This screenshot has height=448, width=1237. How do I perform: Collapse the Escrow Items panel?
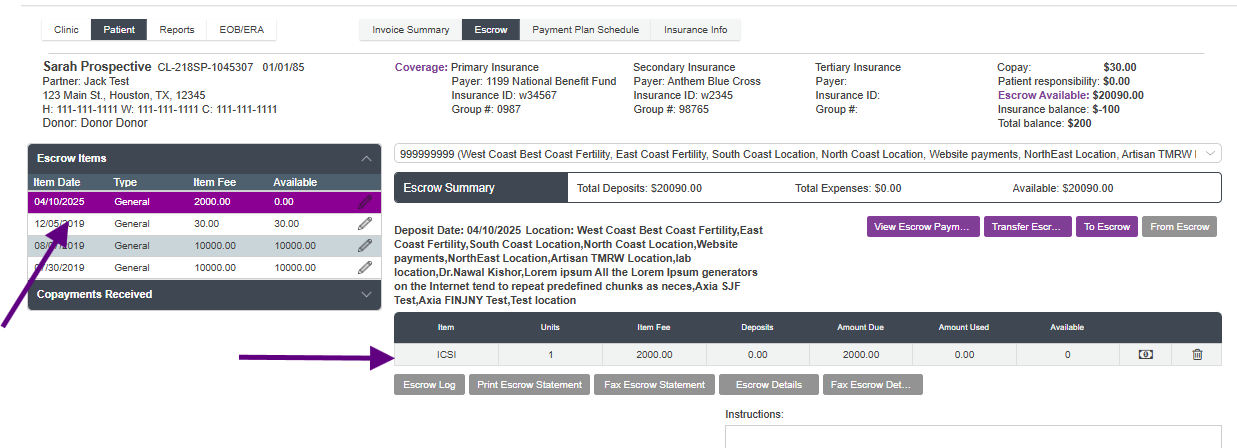pos(366,158)
